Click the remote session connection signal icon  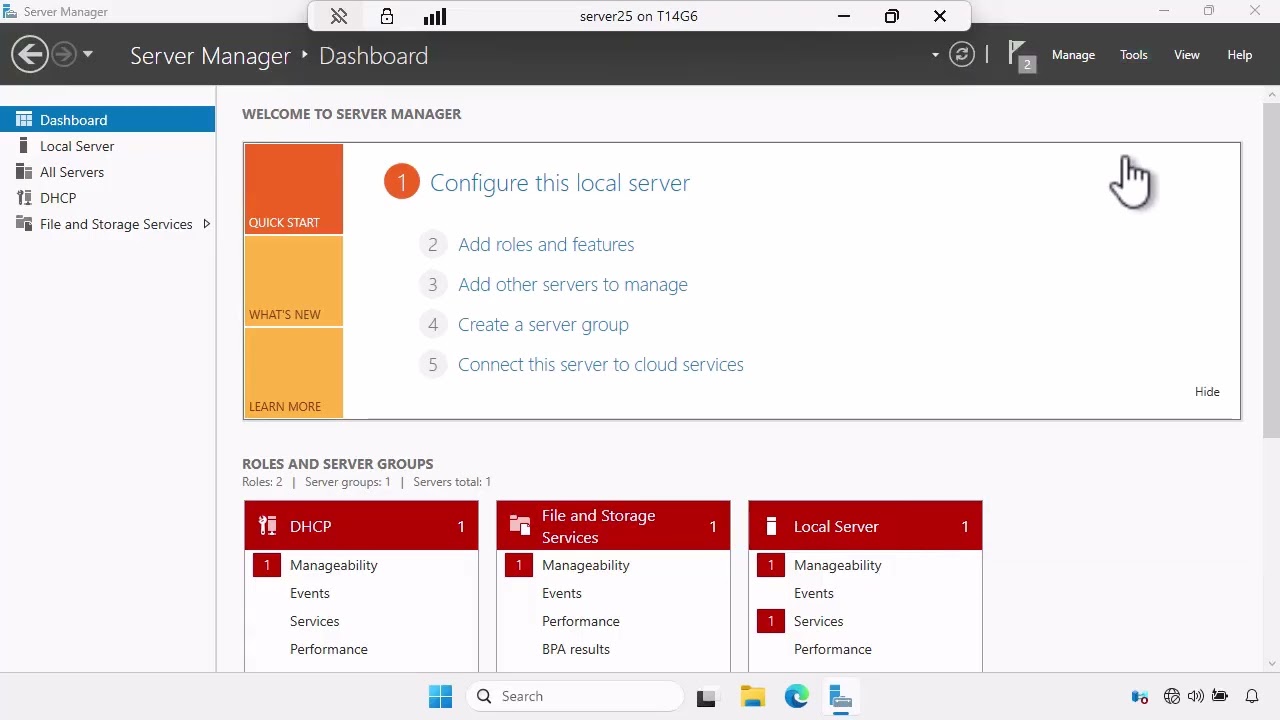[x=435, y=16]
